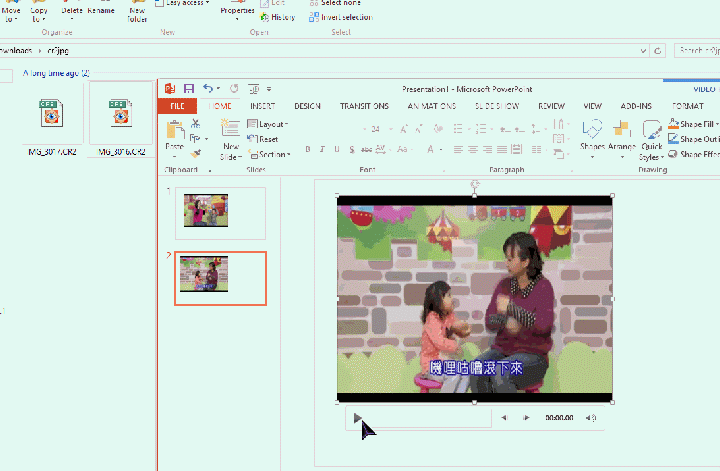Viewport: 720px width, 471px height.
Task: Click Clear All Formatting icon
Action: click(x=438, y=129)
